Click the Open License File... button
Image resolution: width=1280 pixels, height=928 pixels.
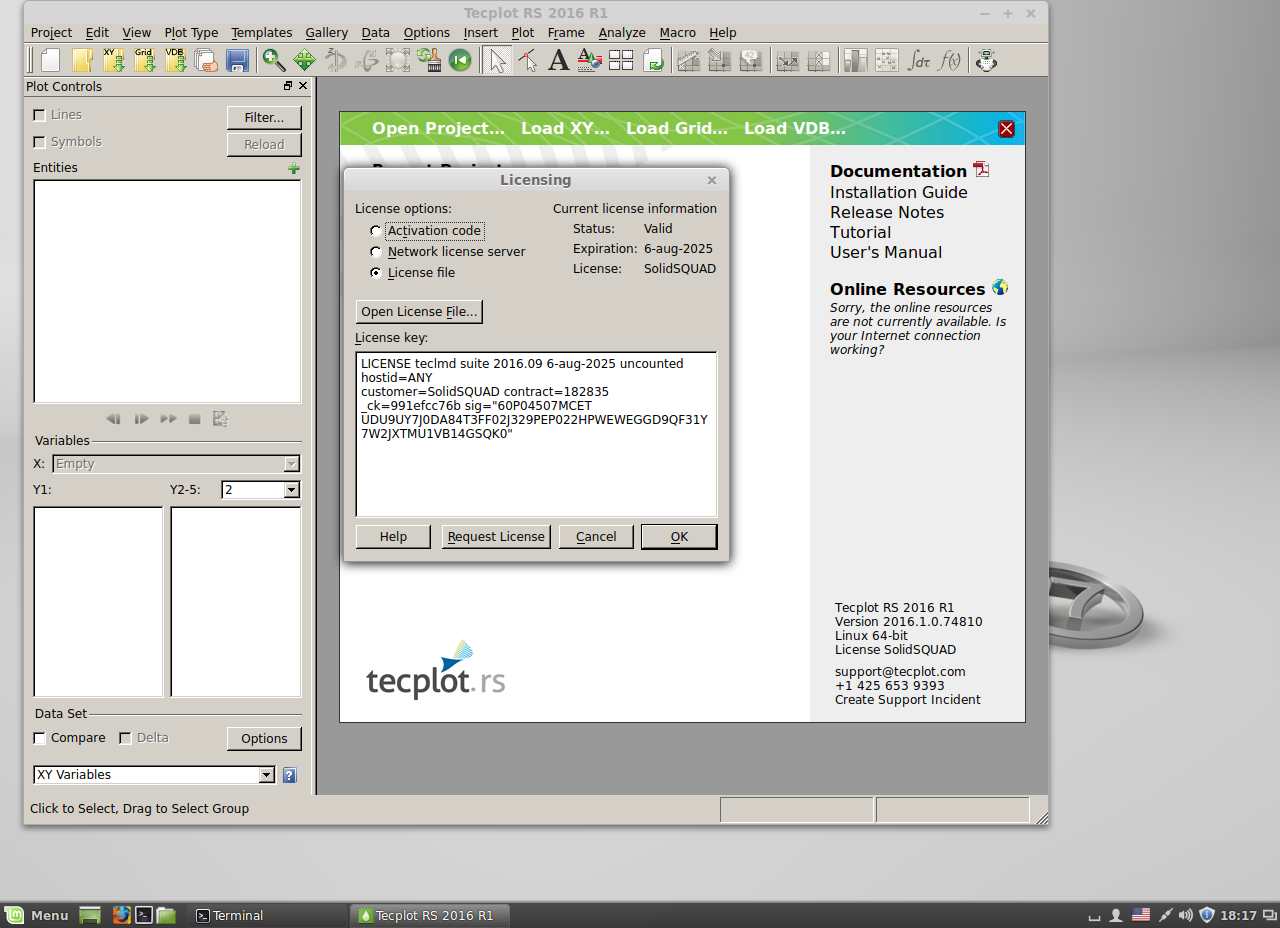pos(420,312)
